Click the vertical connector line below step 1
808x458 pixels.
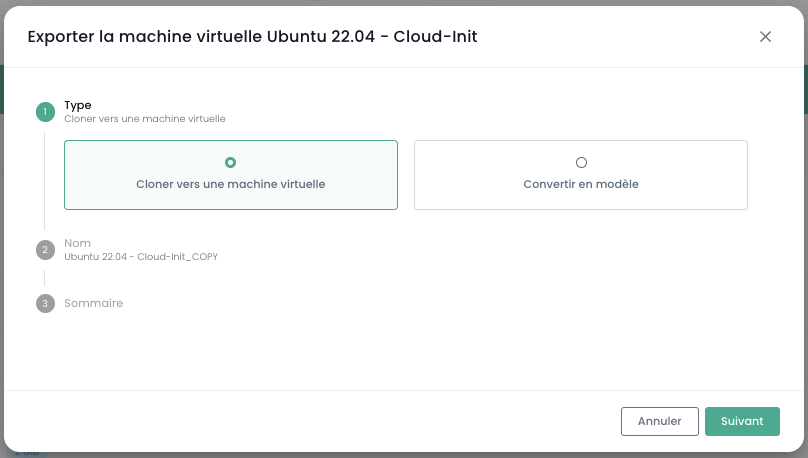coord(45,180)
